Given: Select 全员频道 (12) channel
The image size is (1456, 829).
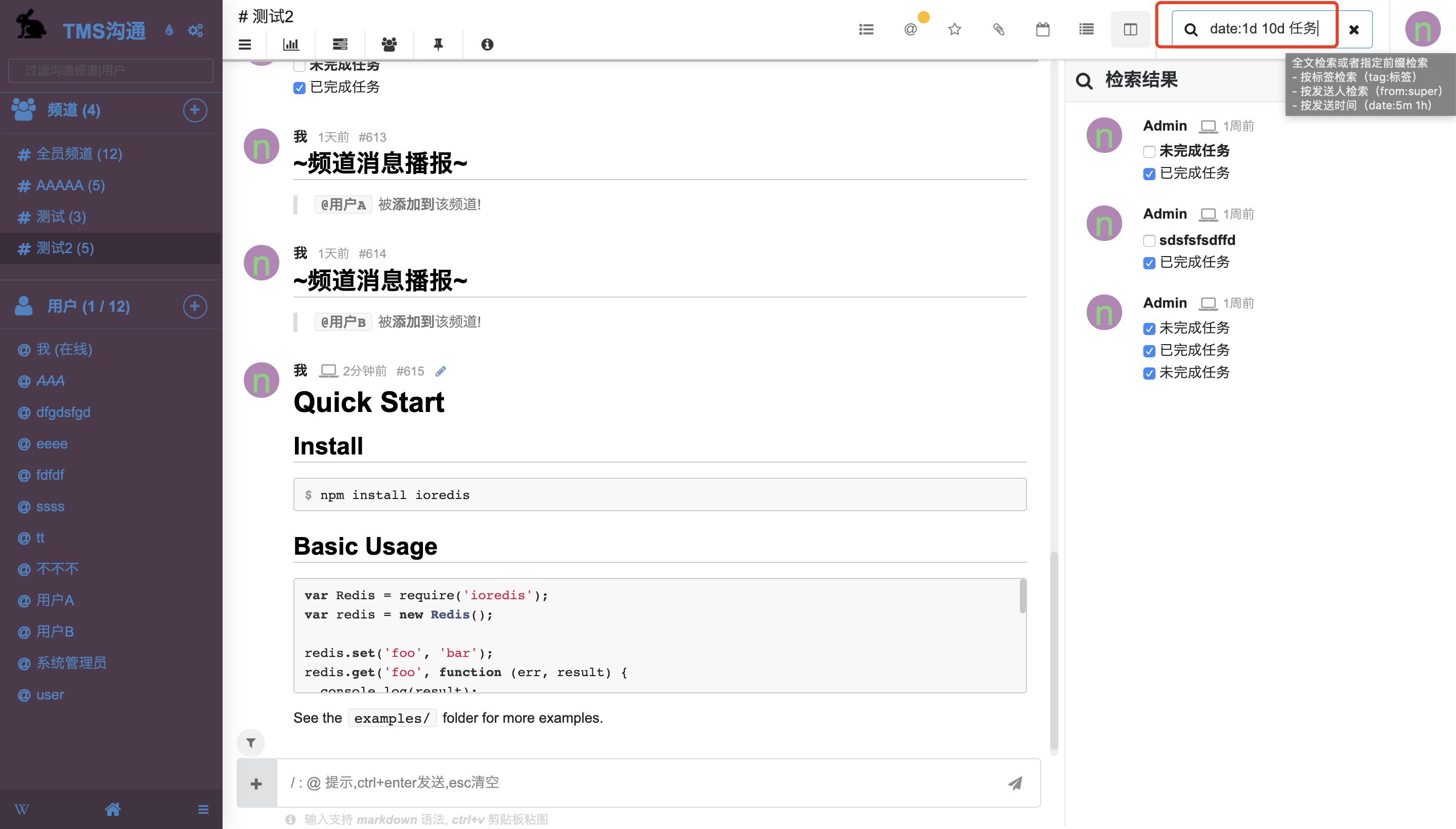Looking at the screenshot, I should click(x=110, y=154).
